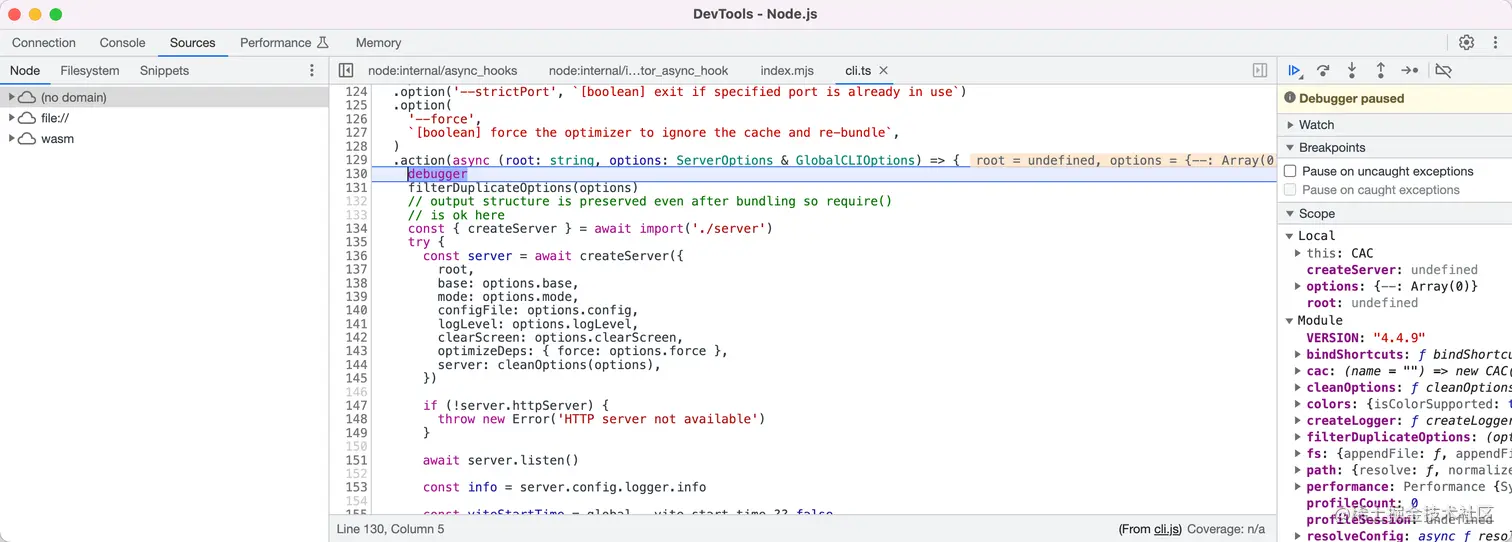This screenshot has width=1512, height=542.
Task: Select the Sources tab
Action: pos(193,43)
